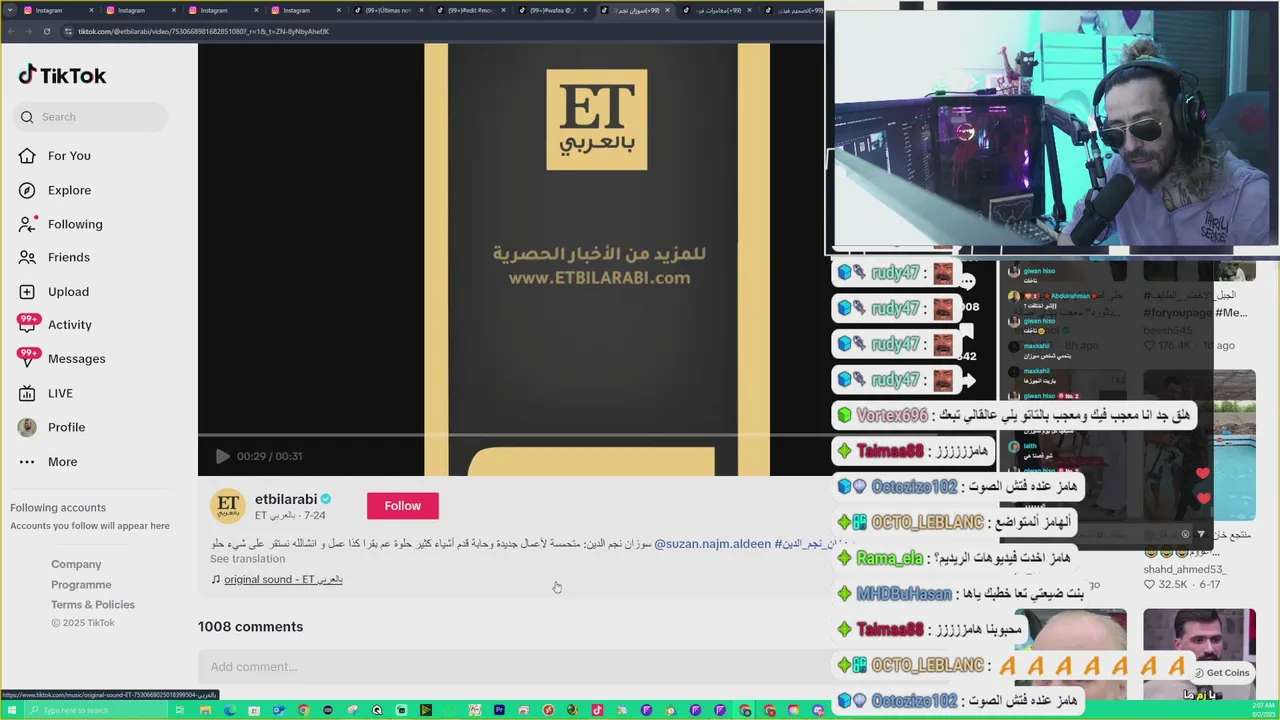Go forward with the browser forward arrow

tap(28, 31)
